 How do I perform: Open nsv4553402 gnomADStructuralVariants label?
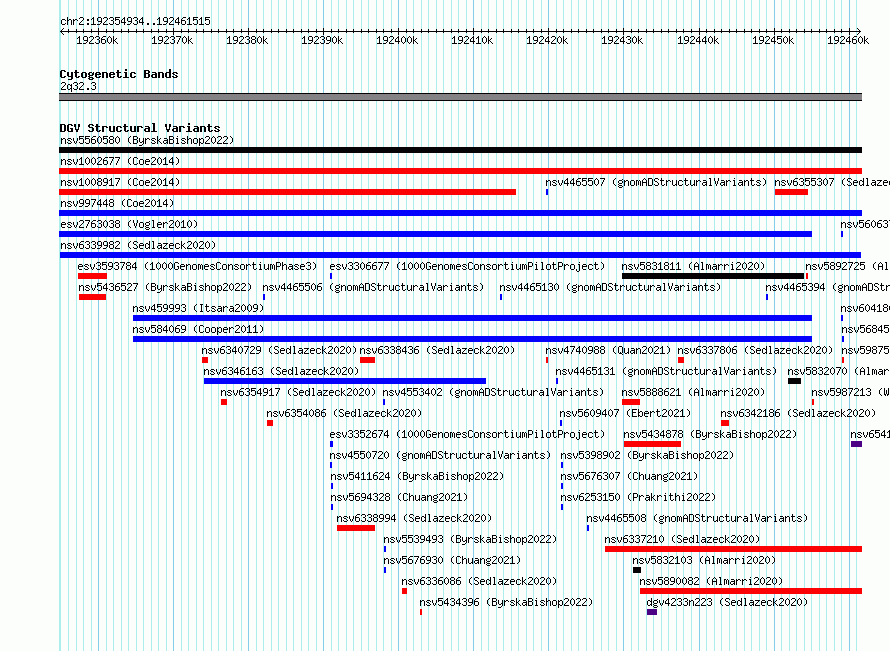[x=493, y=392]
